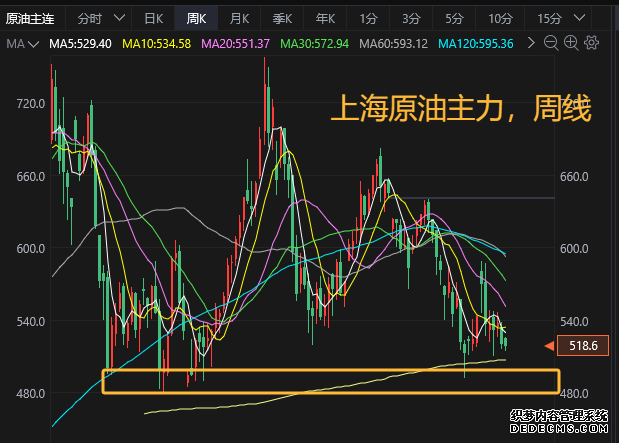The image size is (619, 443).
Task: Select the 15分 period tab
Action: pos(549,18)
